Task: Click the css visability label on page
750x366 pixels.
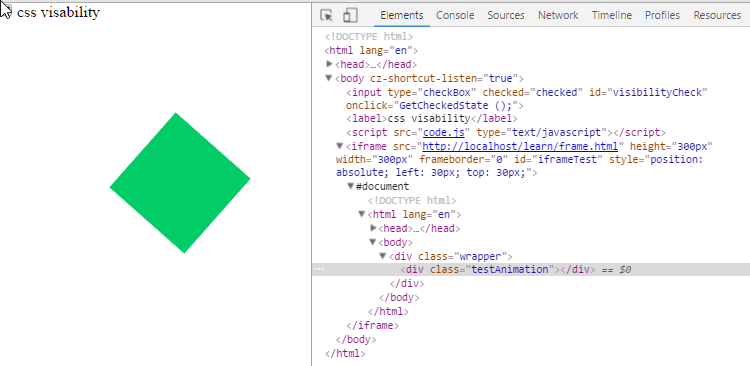Action: (58, 12)
